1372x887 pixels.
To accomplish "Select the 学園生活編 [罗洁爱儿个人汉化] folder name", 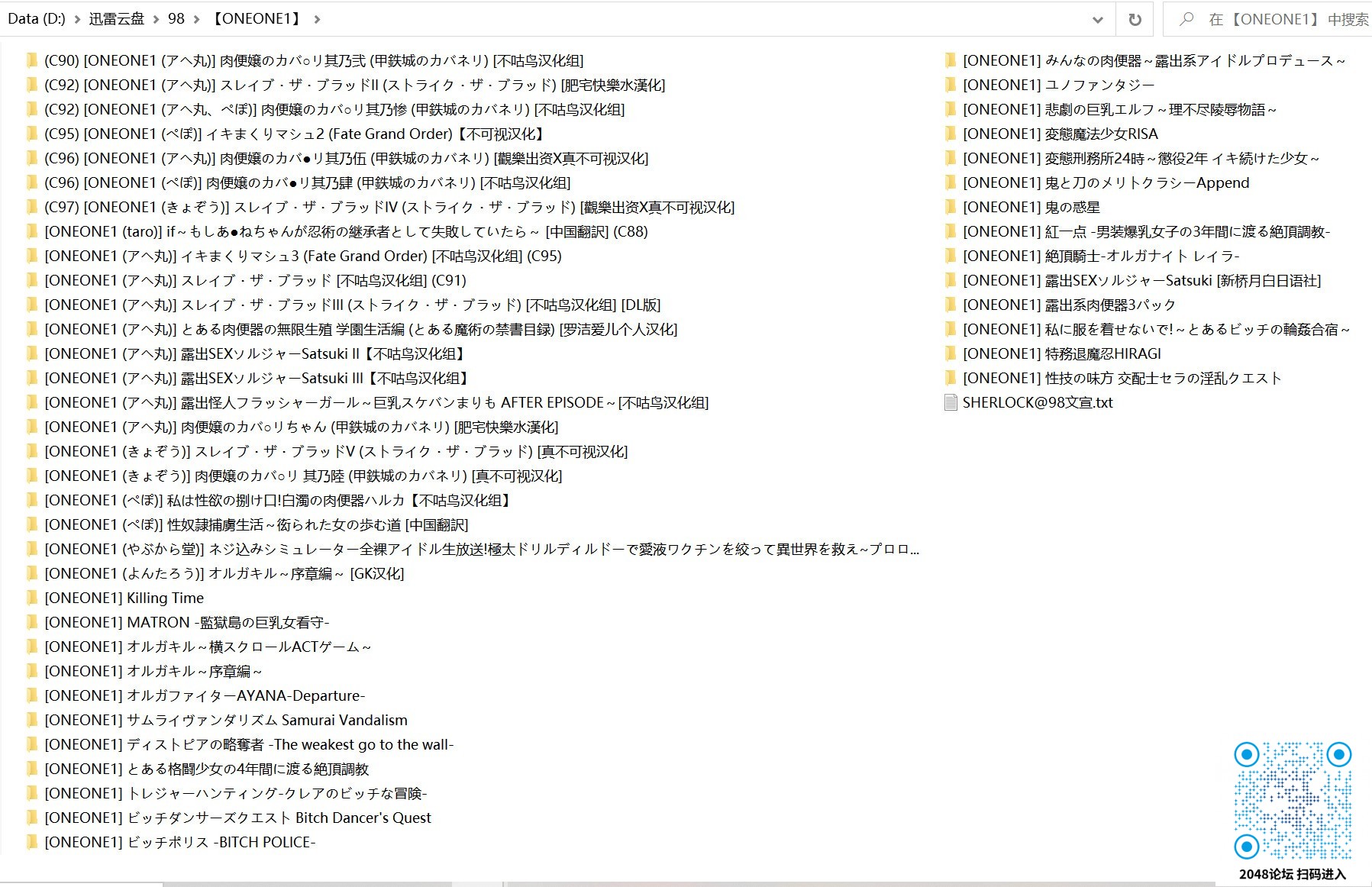I will point(361,329).
